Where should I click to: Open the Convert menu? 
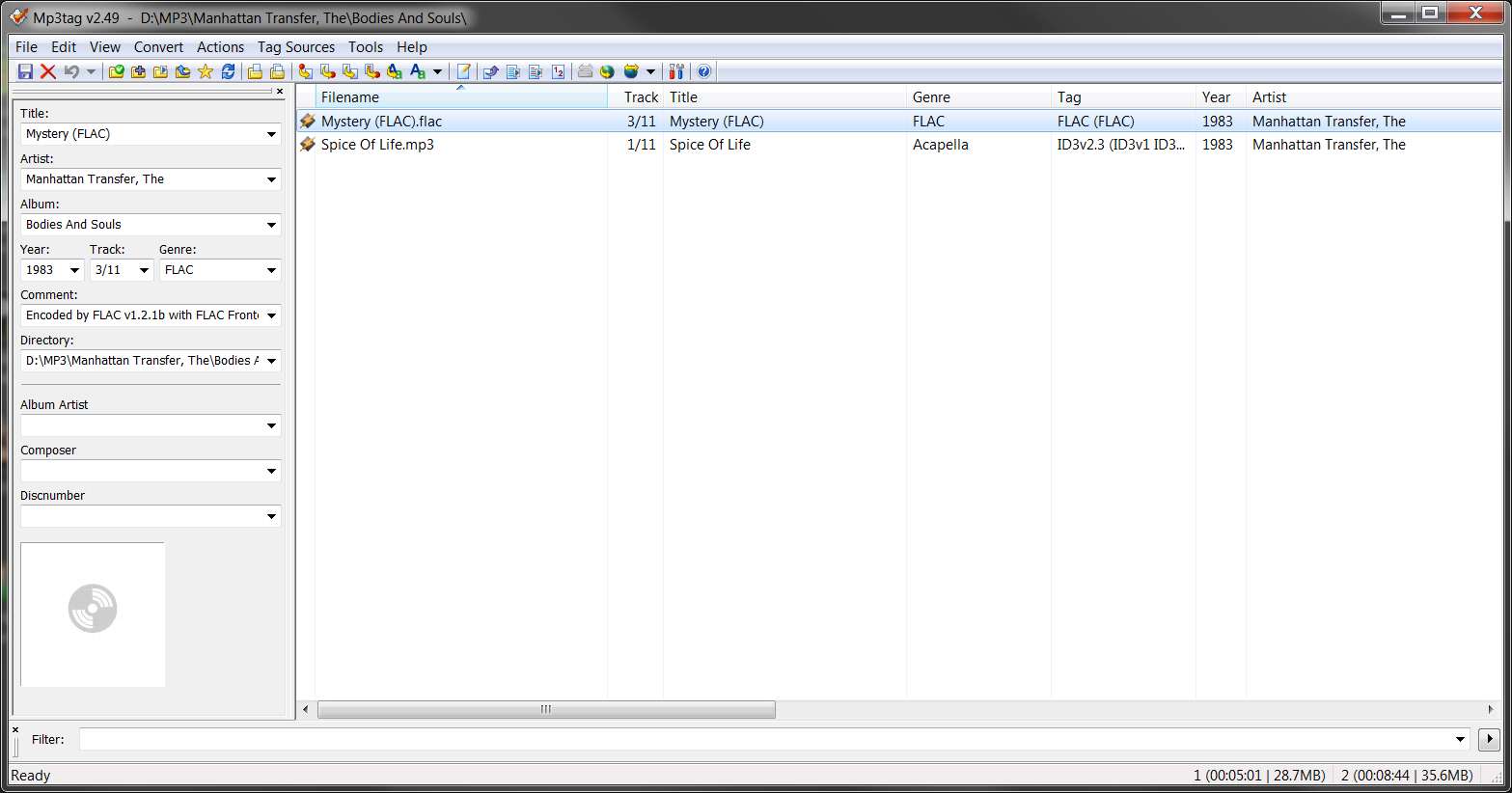(x=158, y=46)
